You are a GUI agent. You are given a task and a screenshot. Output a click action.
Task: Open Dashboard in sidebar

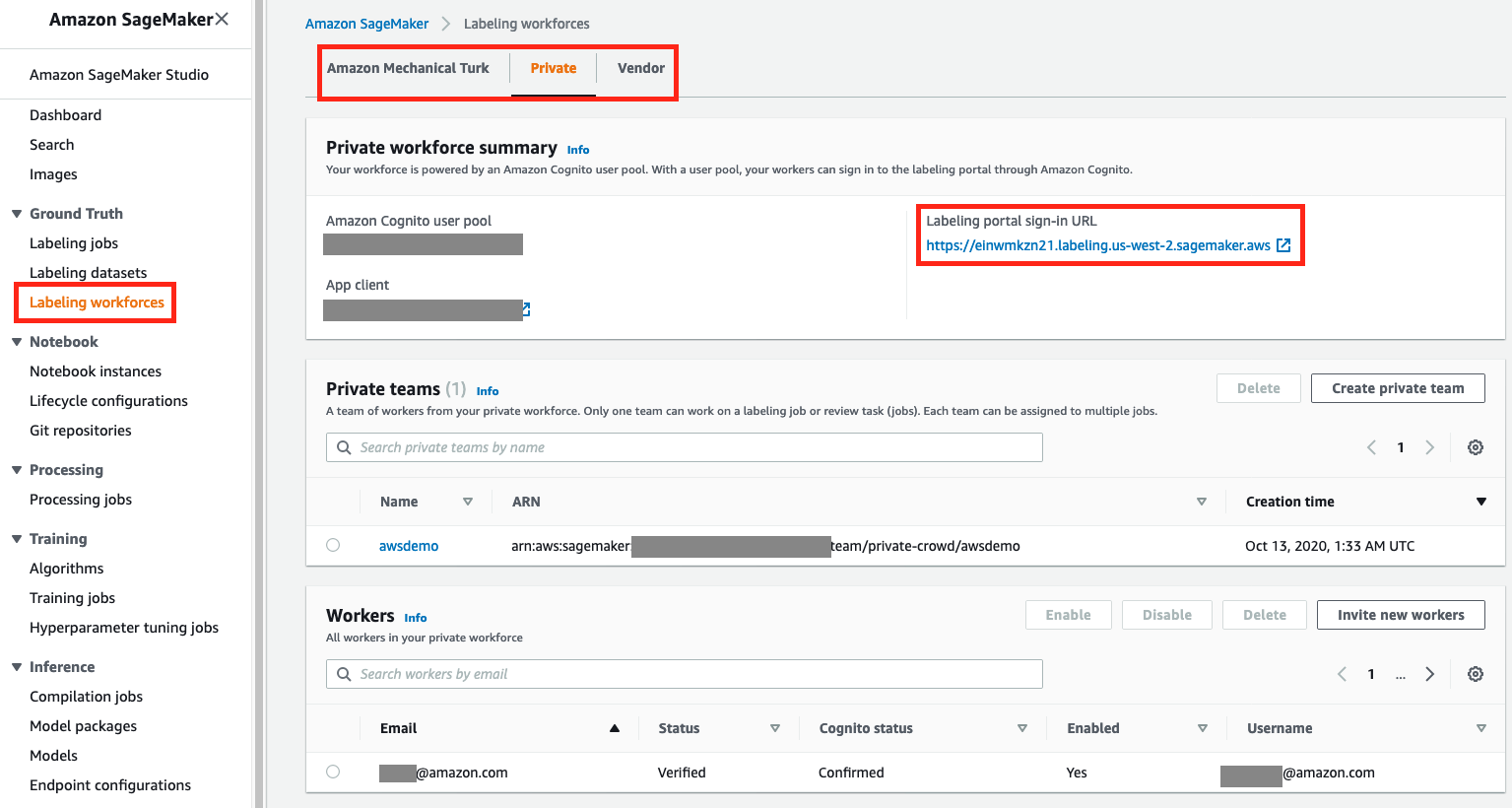[65, 115]
